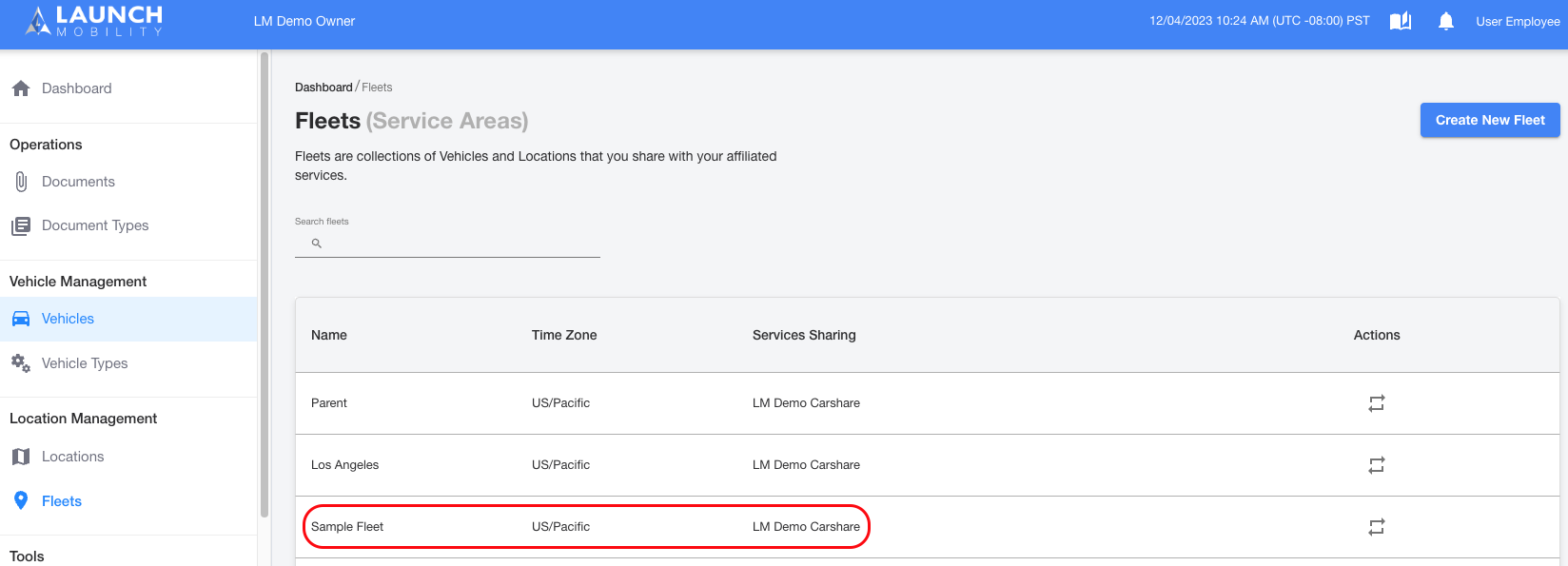Focus the Search fleets field
Screen dimensions: 1568x566
coord(447,244)
